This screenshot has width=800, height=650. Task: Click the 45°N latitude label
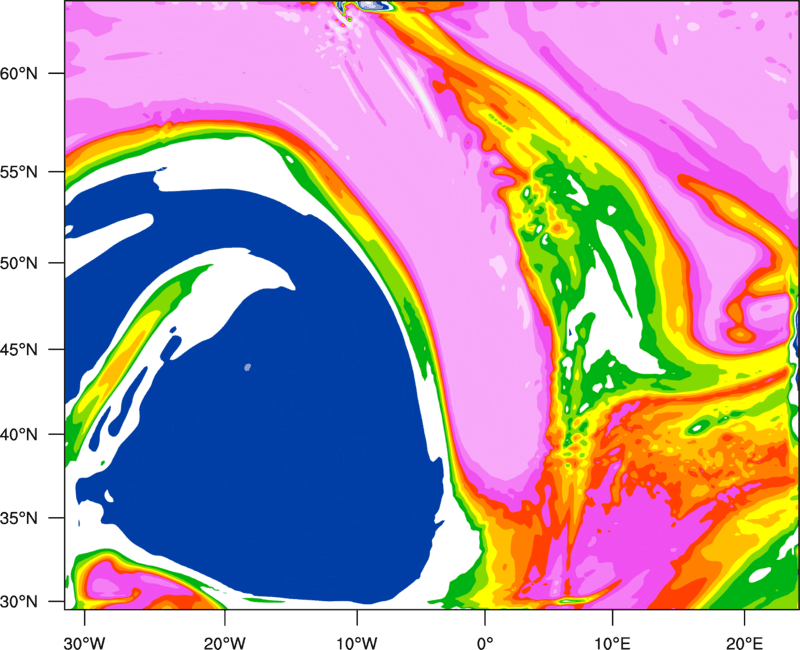pos(19,349)
